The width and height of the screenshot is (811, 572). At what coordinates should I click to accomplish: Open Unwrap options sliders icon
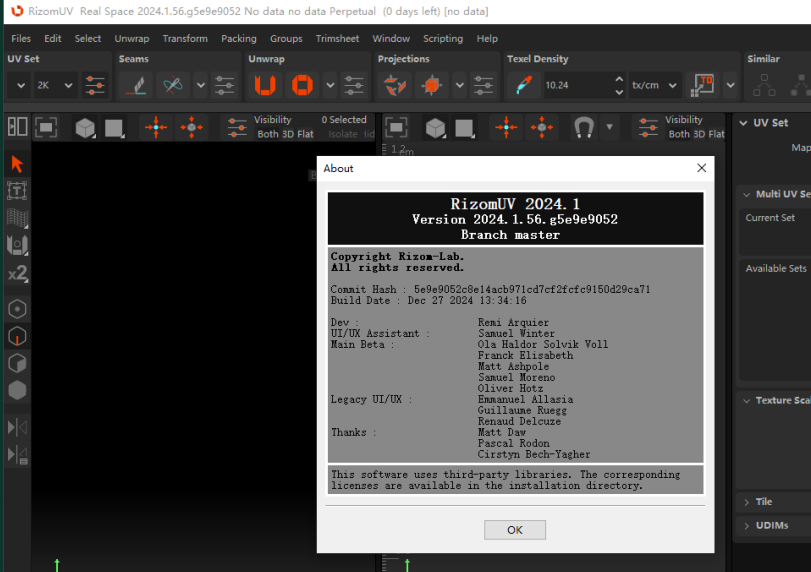coord(354,85)
